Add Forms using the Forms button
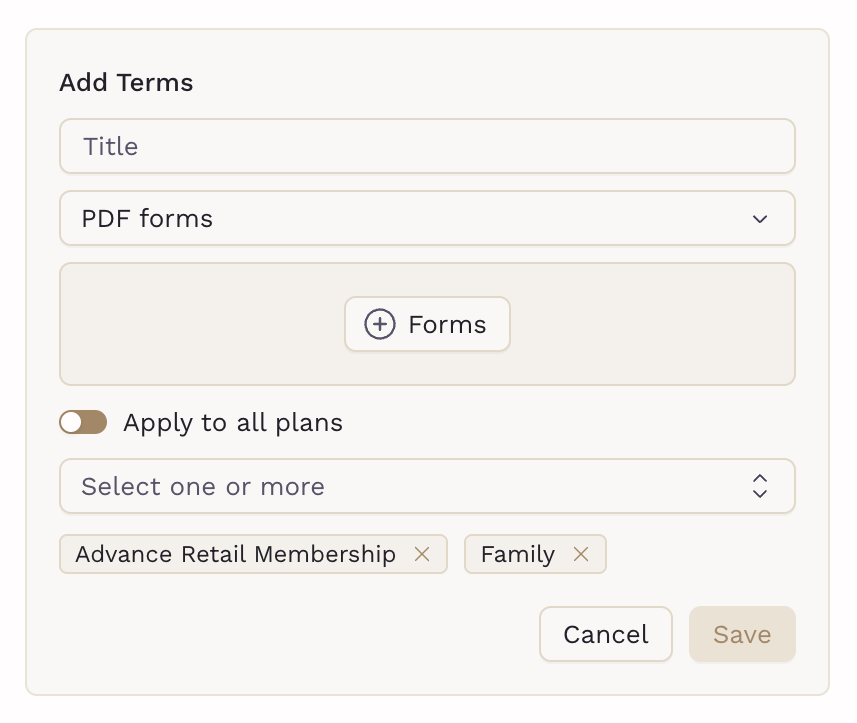This screenshot has height=723, width=857. pyautogui.click(x=427, y=324)
